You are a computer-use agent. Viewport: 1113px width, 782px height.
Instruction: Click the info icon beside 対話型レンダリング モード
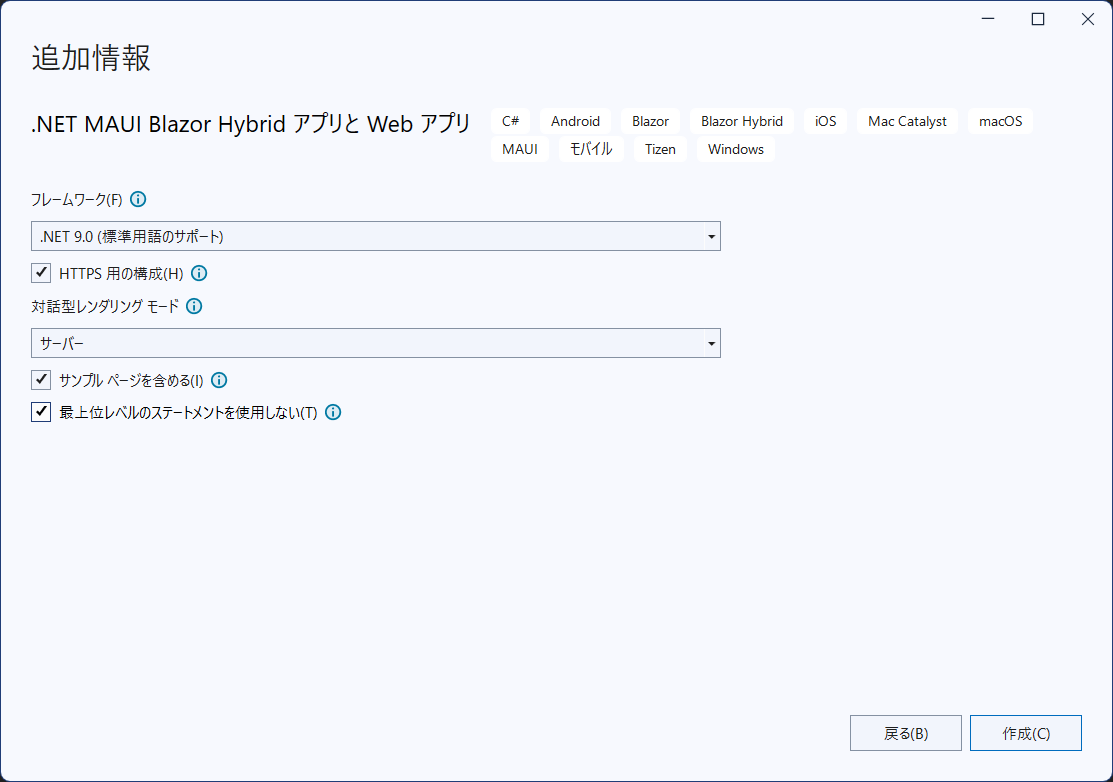click(194, 306)
